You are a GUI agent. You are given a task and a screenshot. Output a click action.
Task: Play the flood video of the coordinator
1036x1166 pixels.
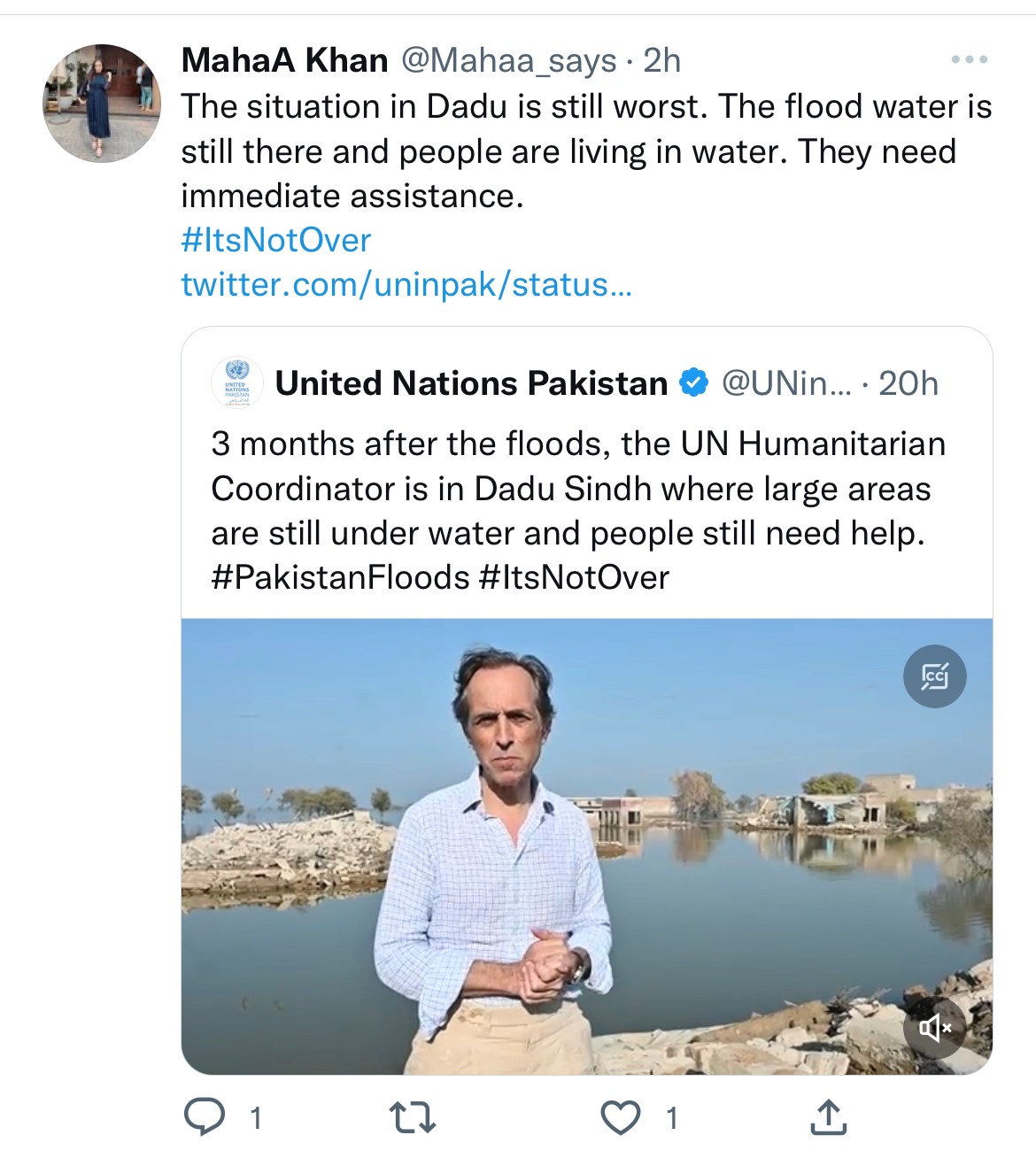[x=586, y=846]
